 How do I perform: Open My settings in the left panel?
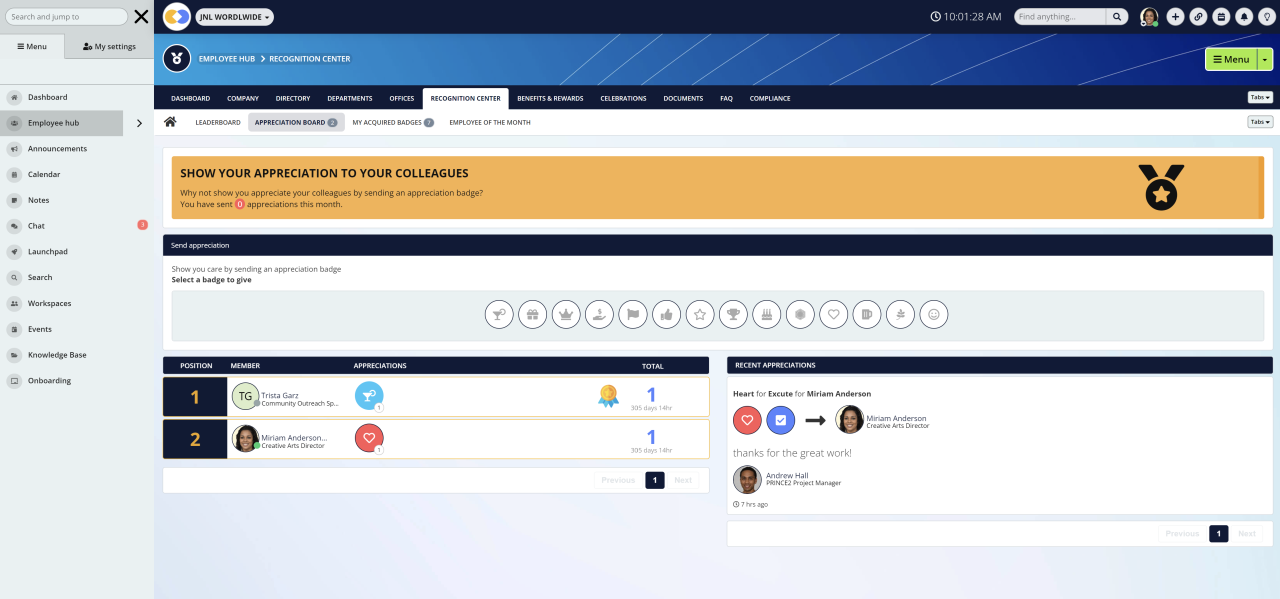[x=108, y=45]
